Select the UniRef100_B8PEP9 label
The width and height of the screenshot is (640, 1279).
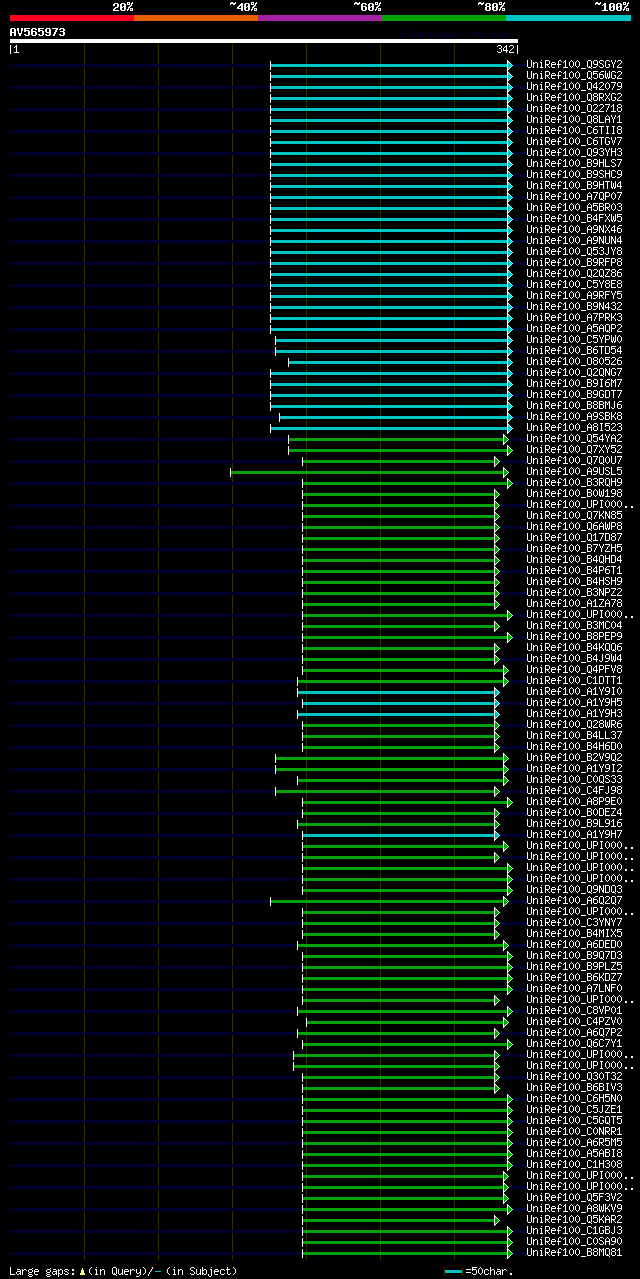574,636
